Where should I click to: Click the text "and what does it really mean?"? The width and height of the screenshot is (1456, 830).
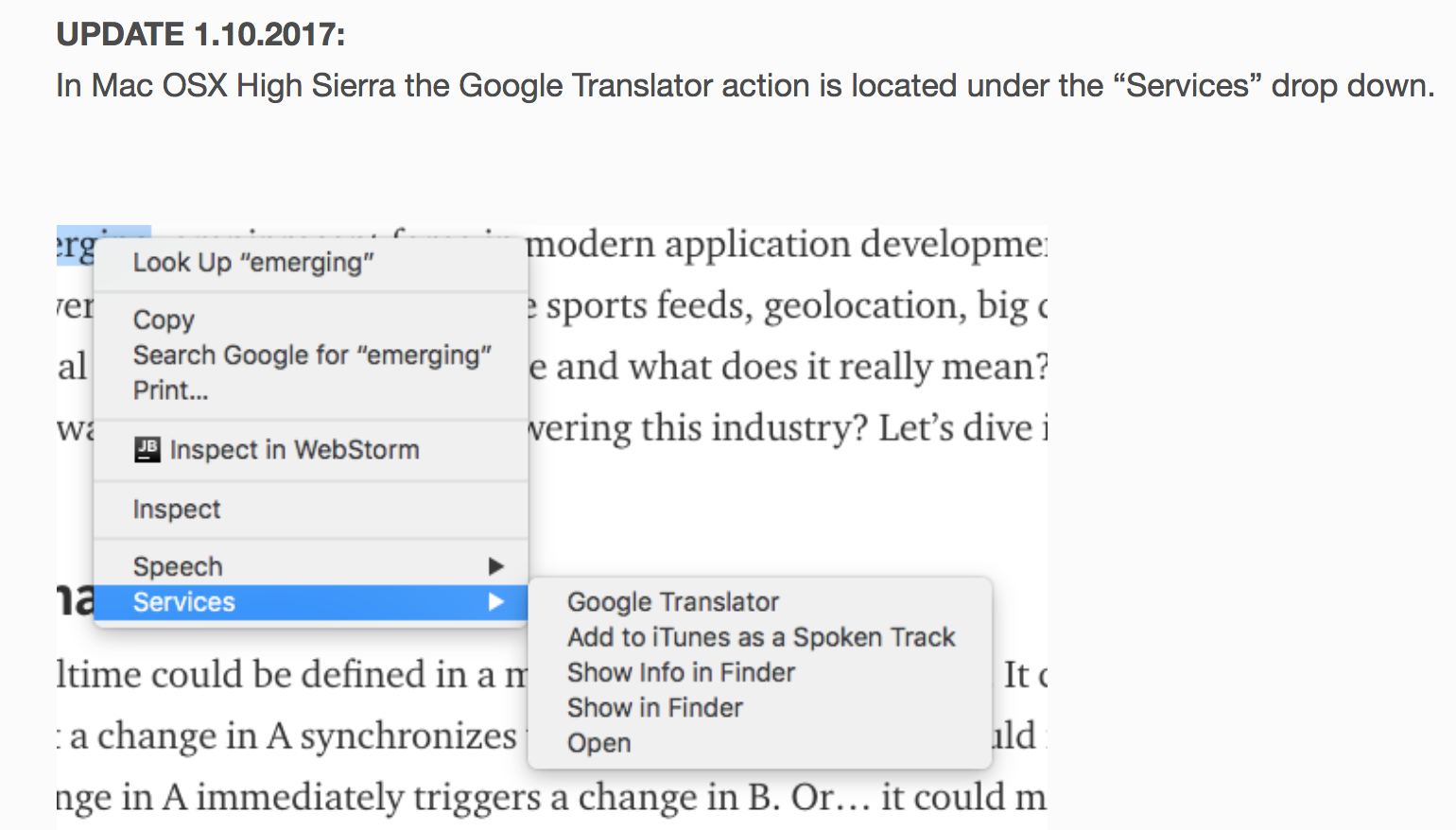(802, 367)
